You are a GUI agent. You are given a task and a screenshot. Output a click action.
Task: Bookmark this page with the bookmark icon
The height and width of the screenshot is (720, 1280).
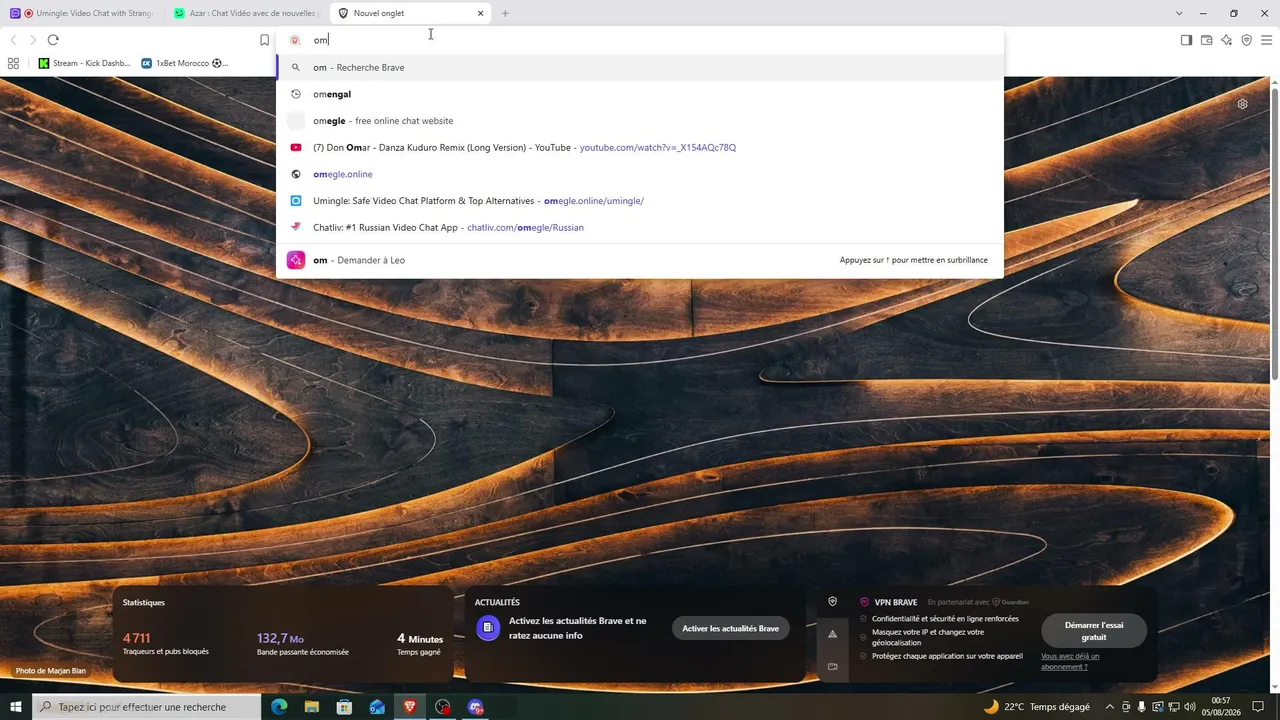coord(264,40)
